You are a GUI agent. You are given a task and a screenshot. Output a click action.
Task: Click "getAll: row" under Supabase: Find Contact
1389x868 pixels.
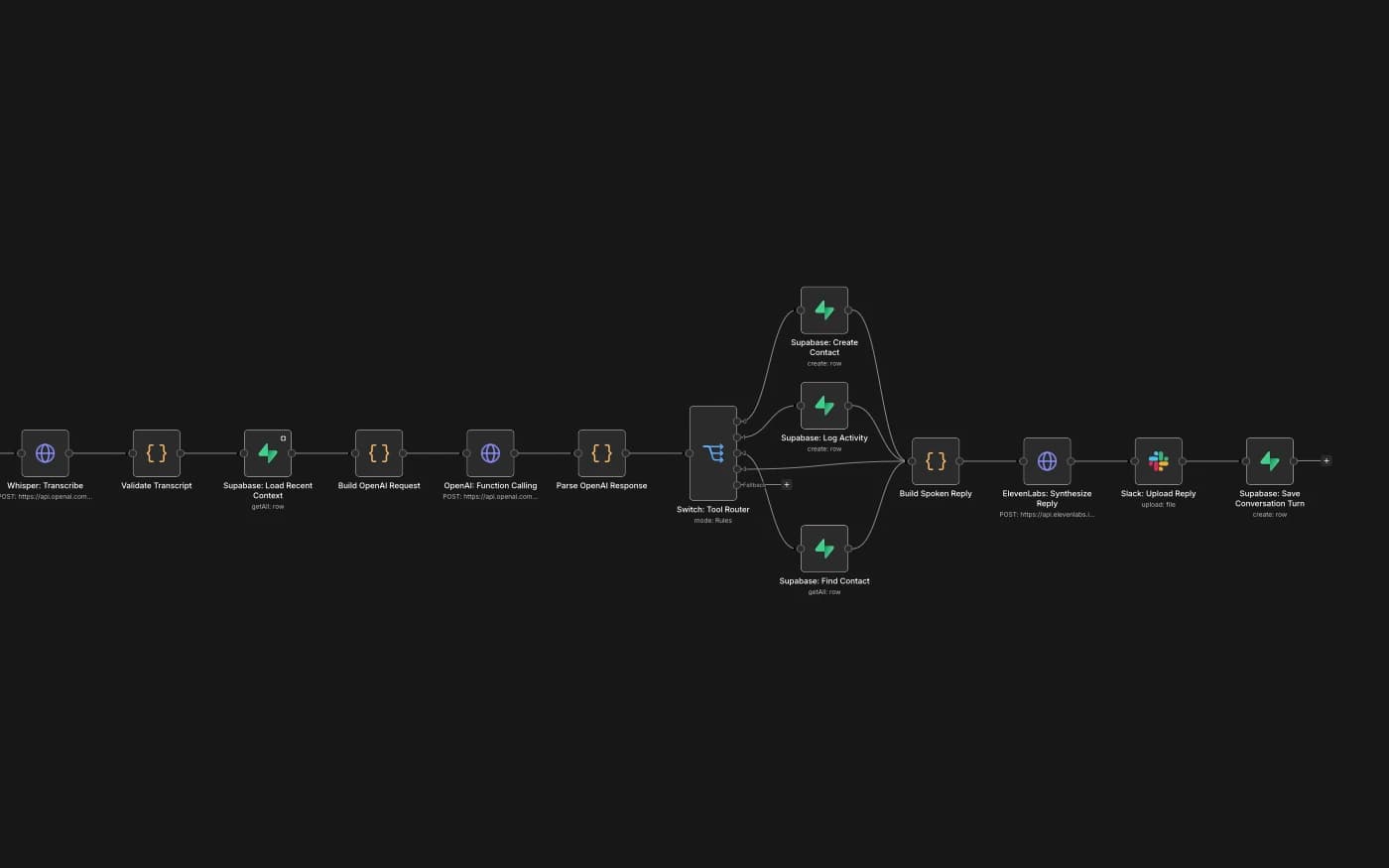[x=824, y=592]
